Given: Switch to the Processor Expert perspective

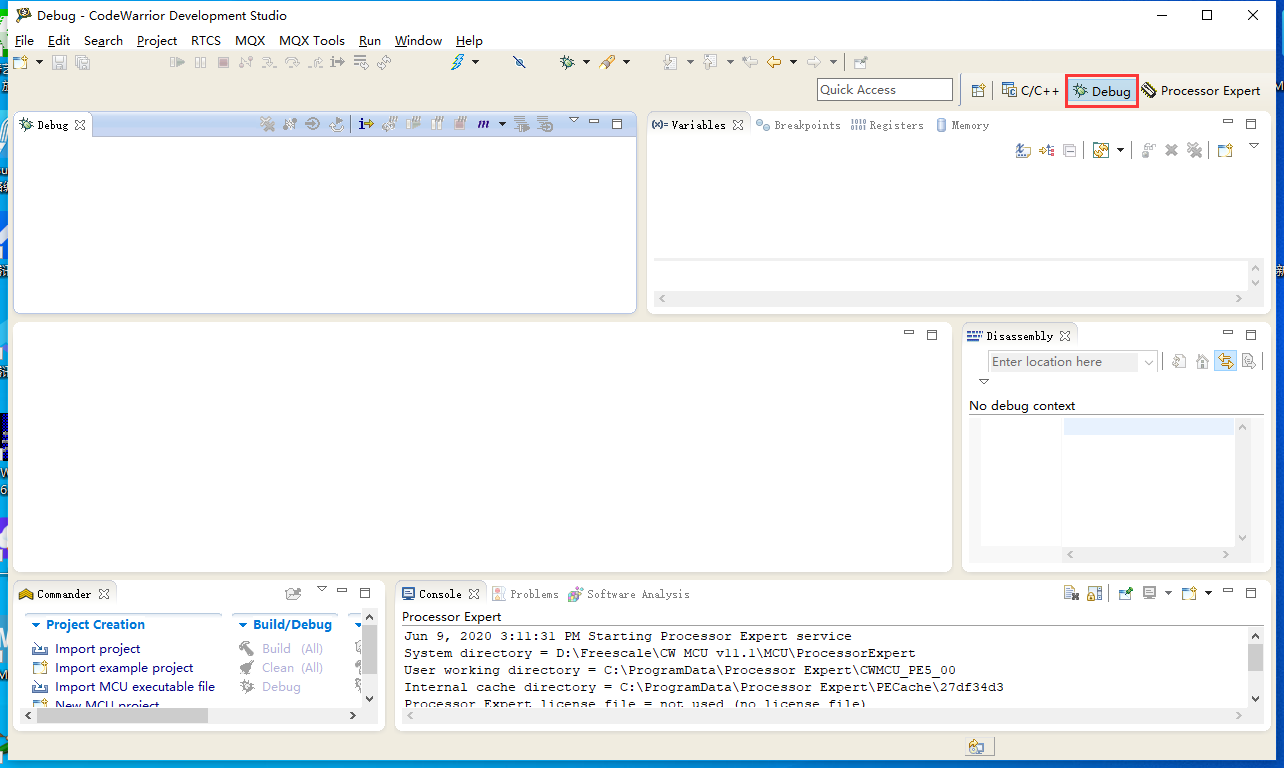Looking at the screenshot, I should point(1201,90).
